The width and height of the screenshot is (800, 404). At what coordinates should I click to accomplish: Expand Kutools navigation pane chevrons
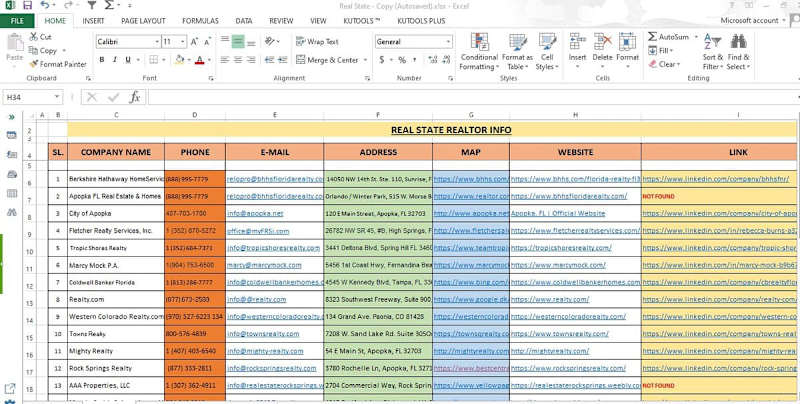click(x=12, y=117)
